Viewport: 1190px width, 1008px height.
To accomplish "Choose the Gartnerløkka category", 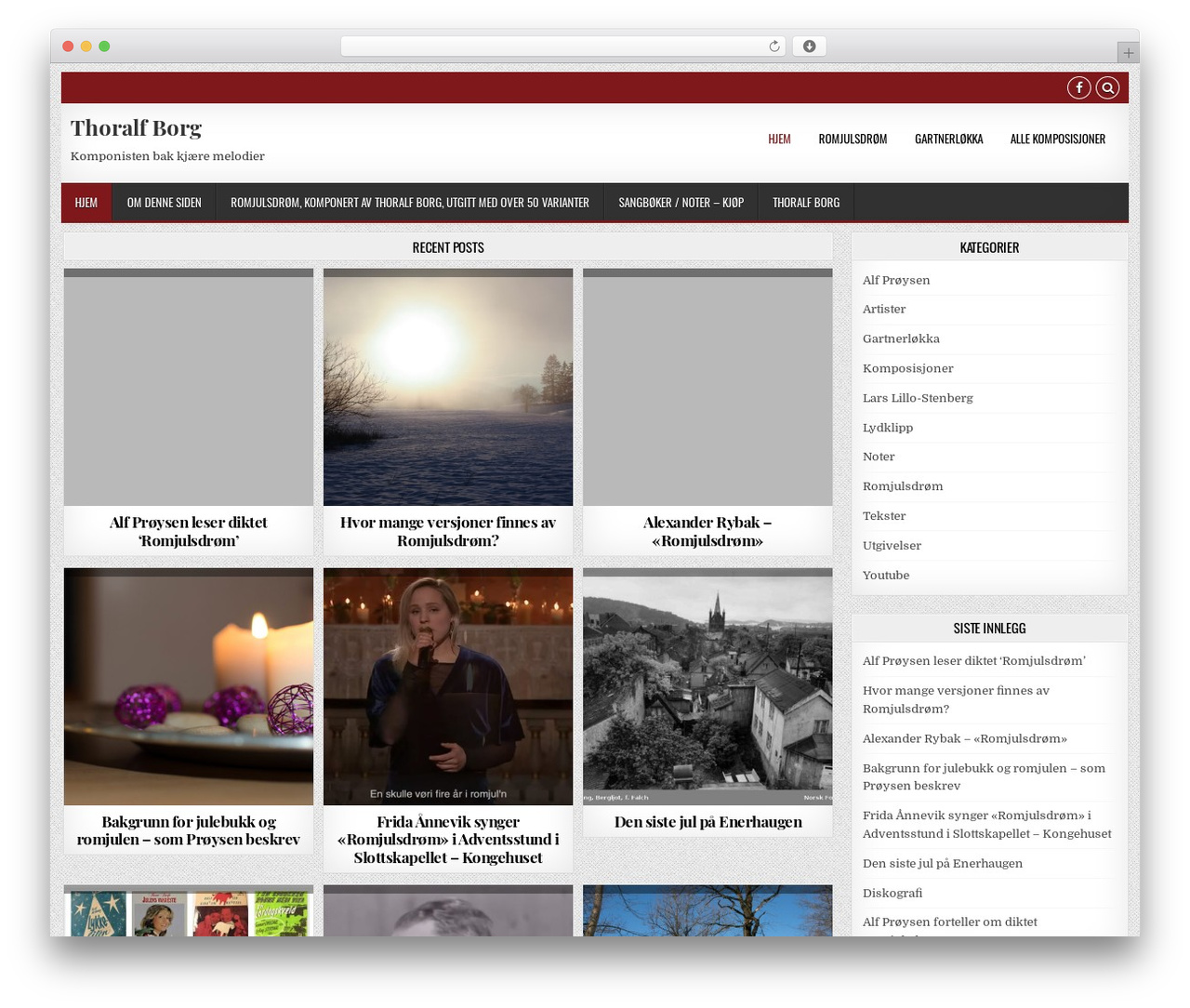I will pos(901,338).
